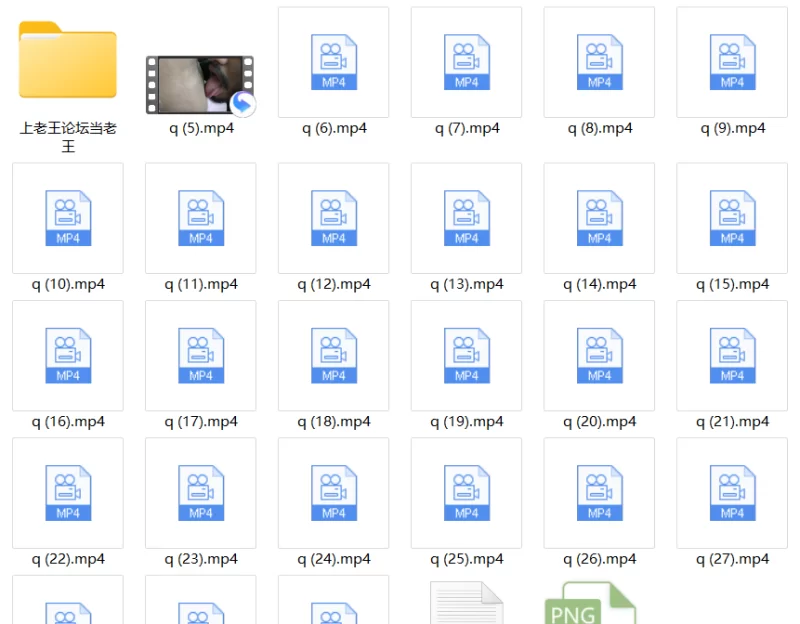
Task: Select the label q (23).mp4
Action: (201, 559)
